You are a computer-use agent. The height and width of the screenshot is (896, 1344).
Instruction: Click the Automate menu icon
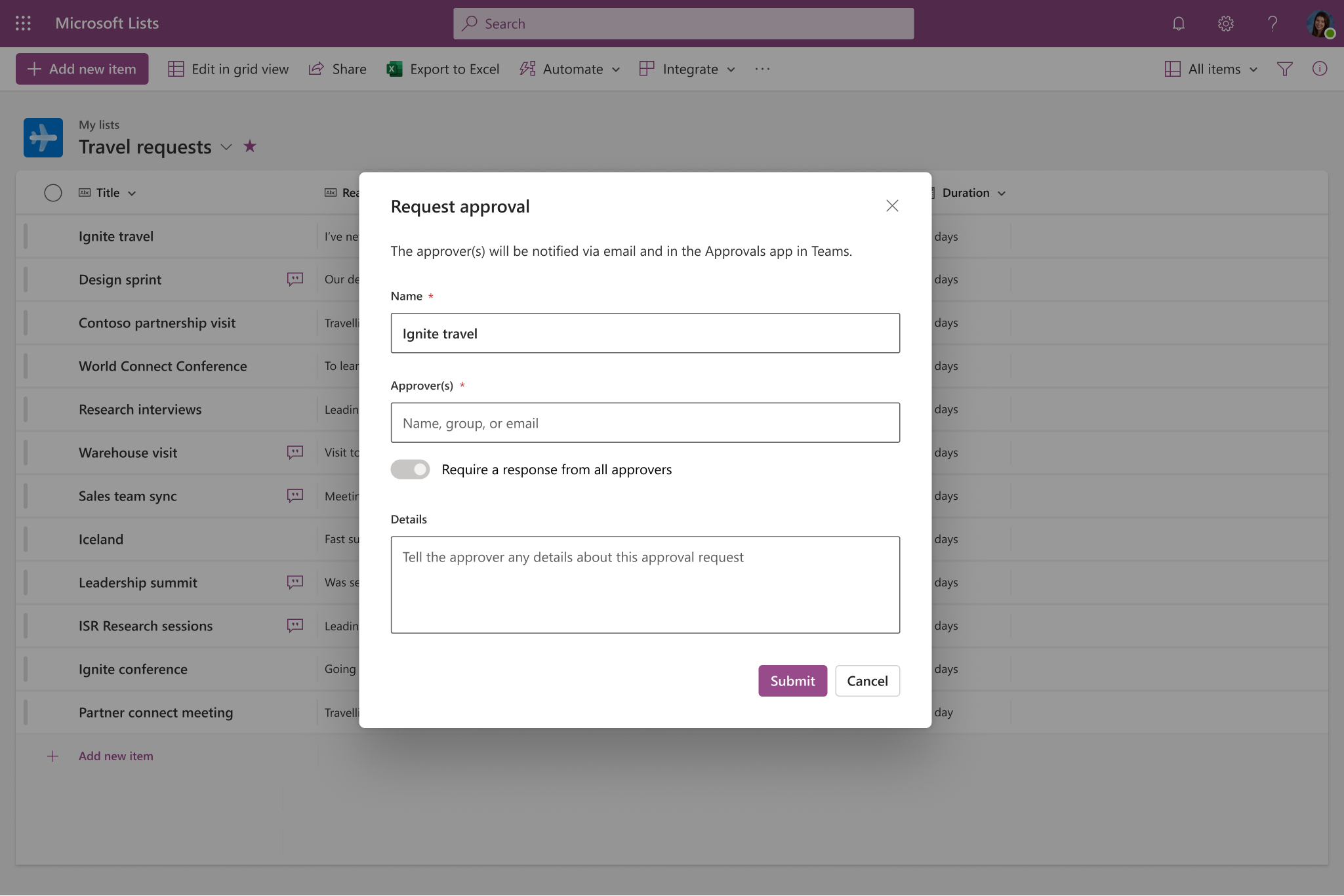[527, 68]
